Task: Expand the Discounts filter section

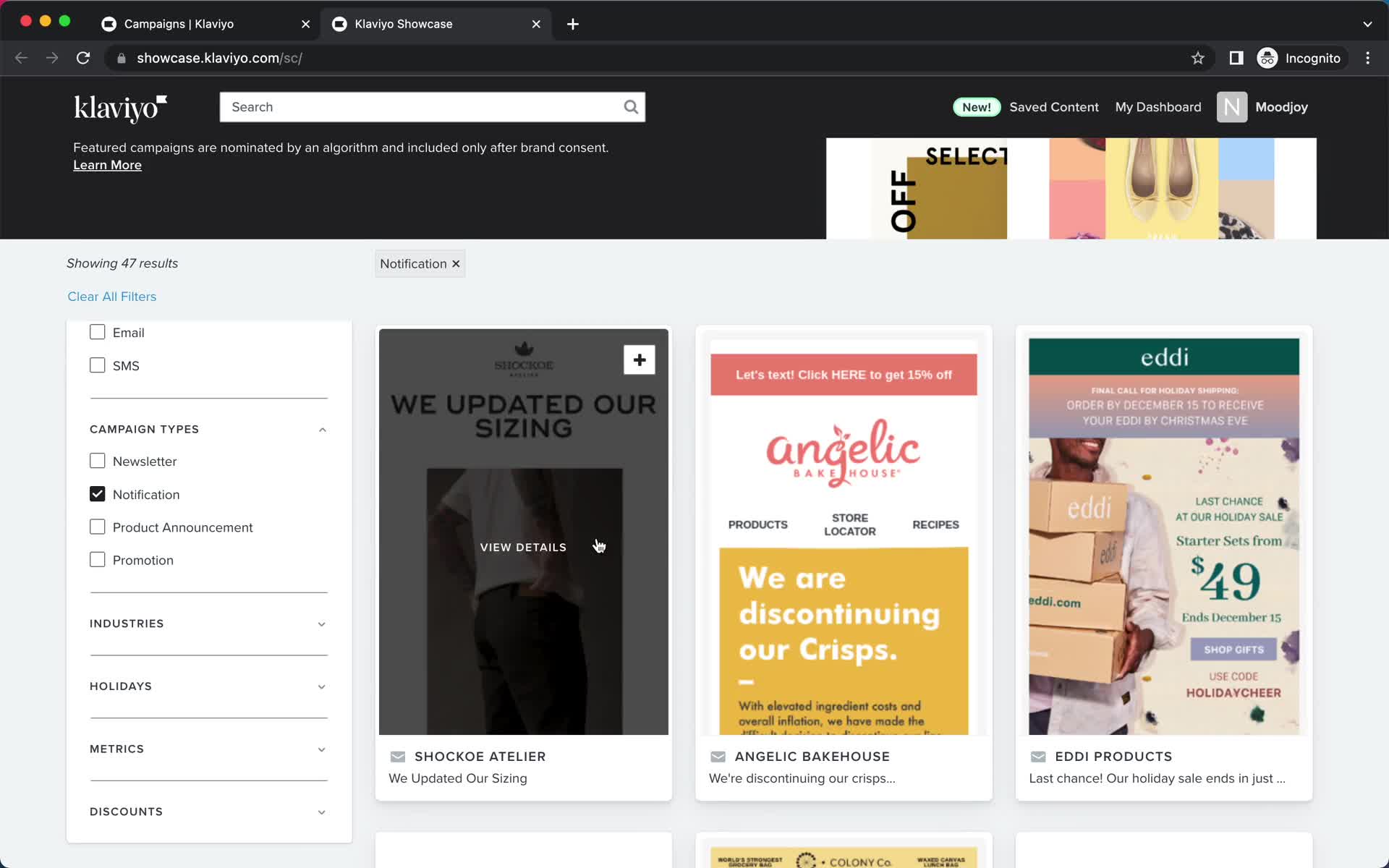Action: 322,812
